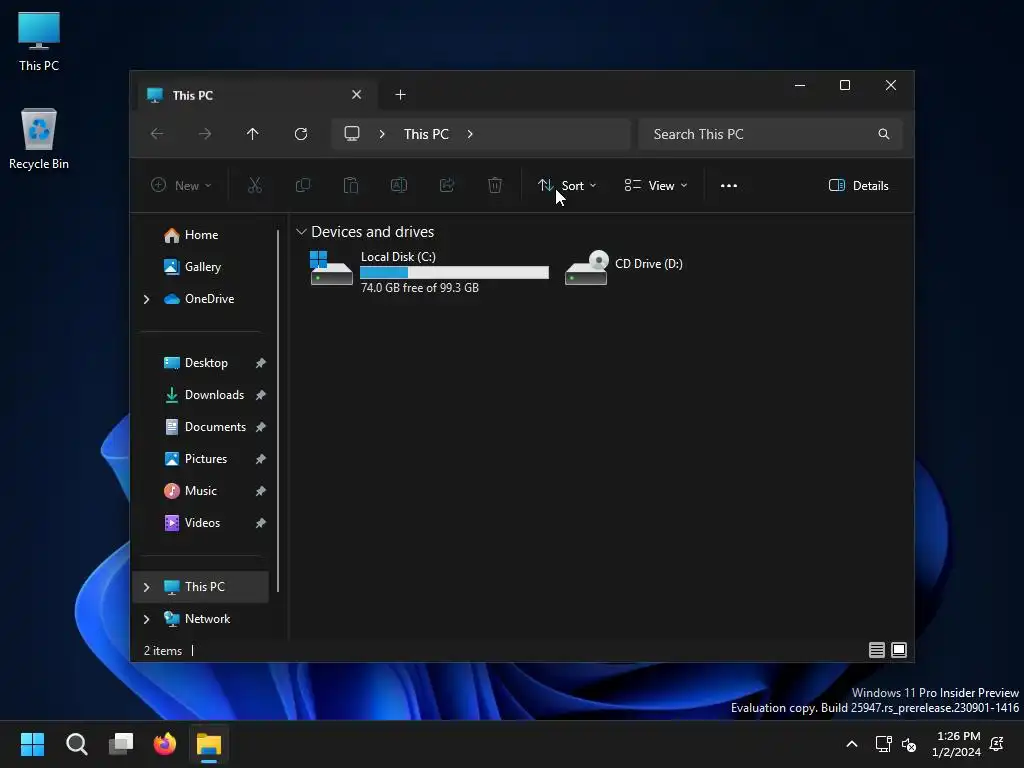Switch to details list view icon

click(876, 650)
